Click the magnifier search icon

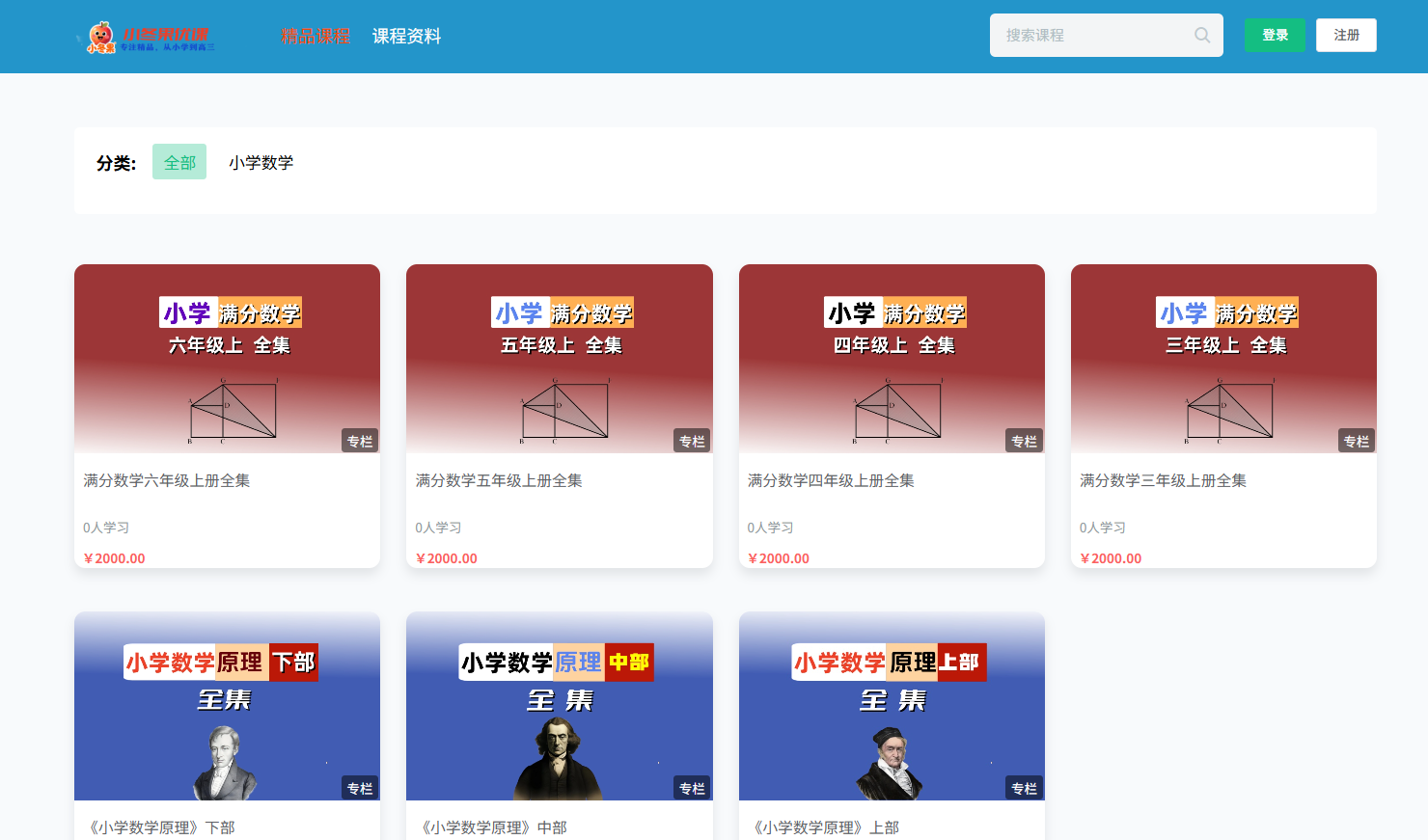point(1202,36)
